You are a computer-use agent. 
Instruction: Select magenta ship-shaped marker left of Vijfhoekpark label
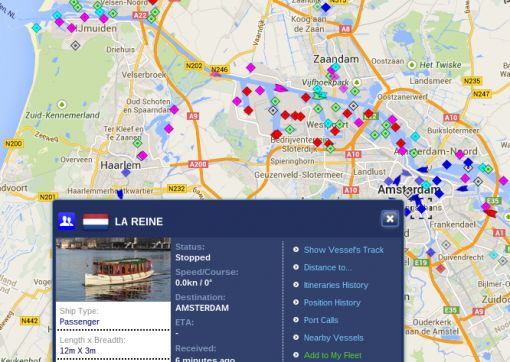[281, 88]
